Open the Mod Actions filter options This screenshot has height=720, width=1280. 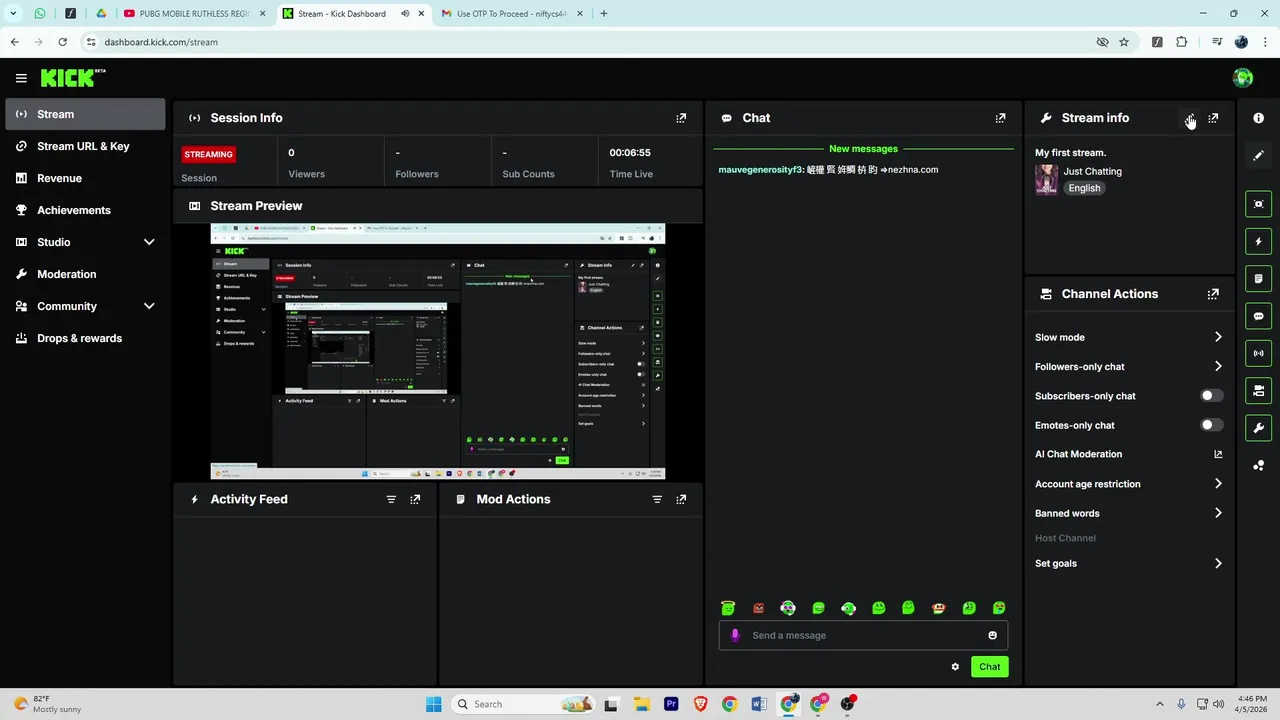click(x=657, y=499)
